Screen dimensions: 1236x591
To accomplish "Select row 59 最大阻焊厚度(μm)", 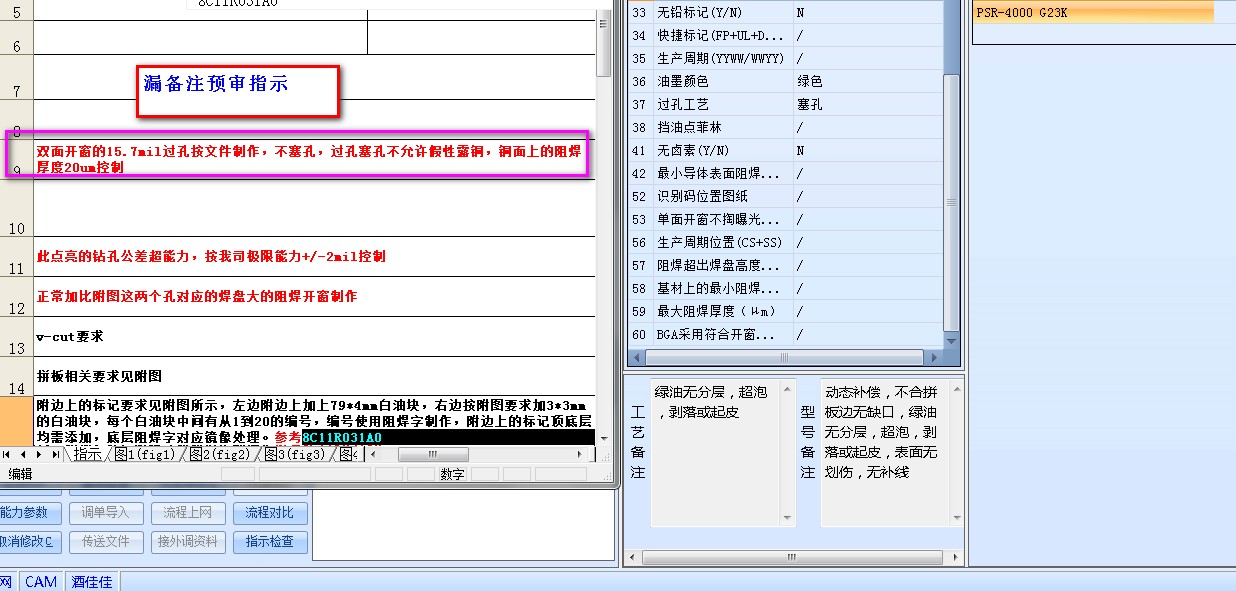I will point(786,311).
